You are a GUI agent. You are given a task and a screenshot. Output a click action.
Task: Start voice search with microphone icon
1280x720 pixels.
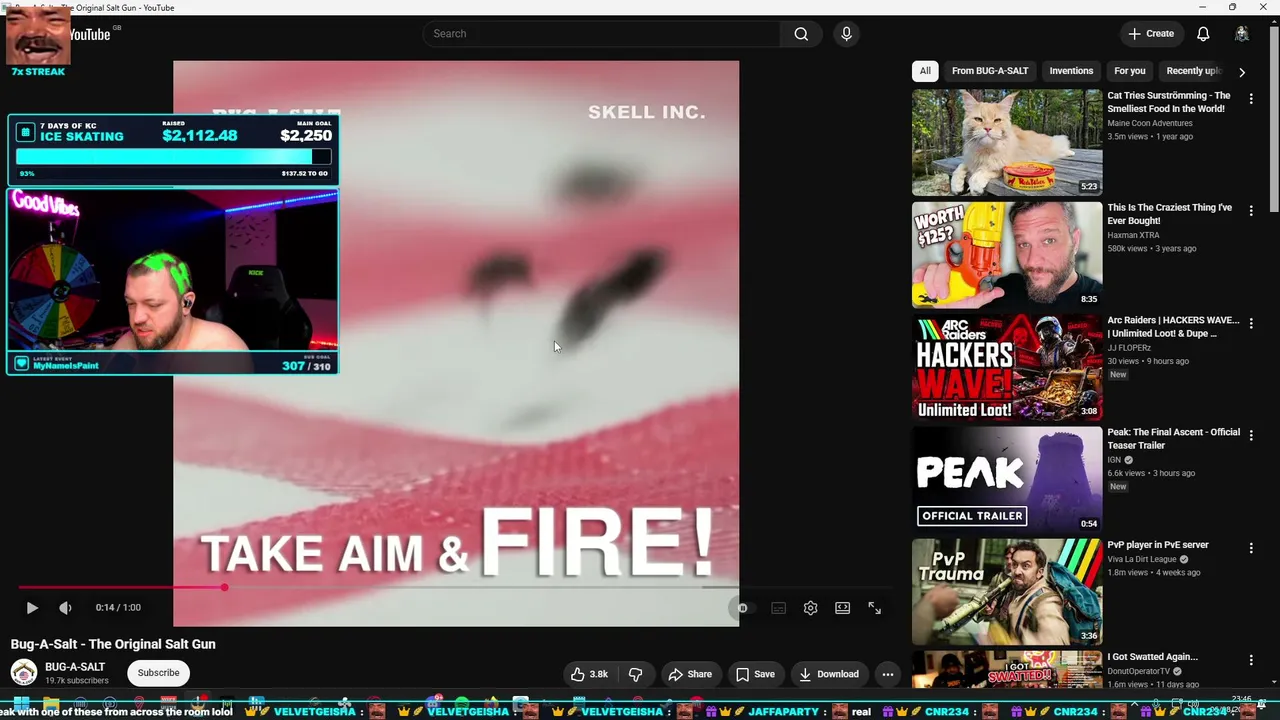(x=846, y=34)
